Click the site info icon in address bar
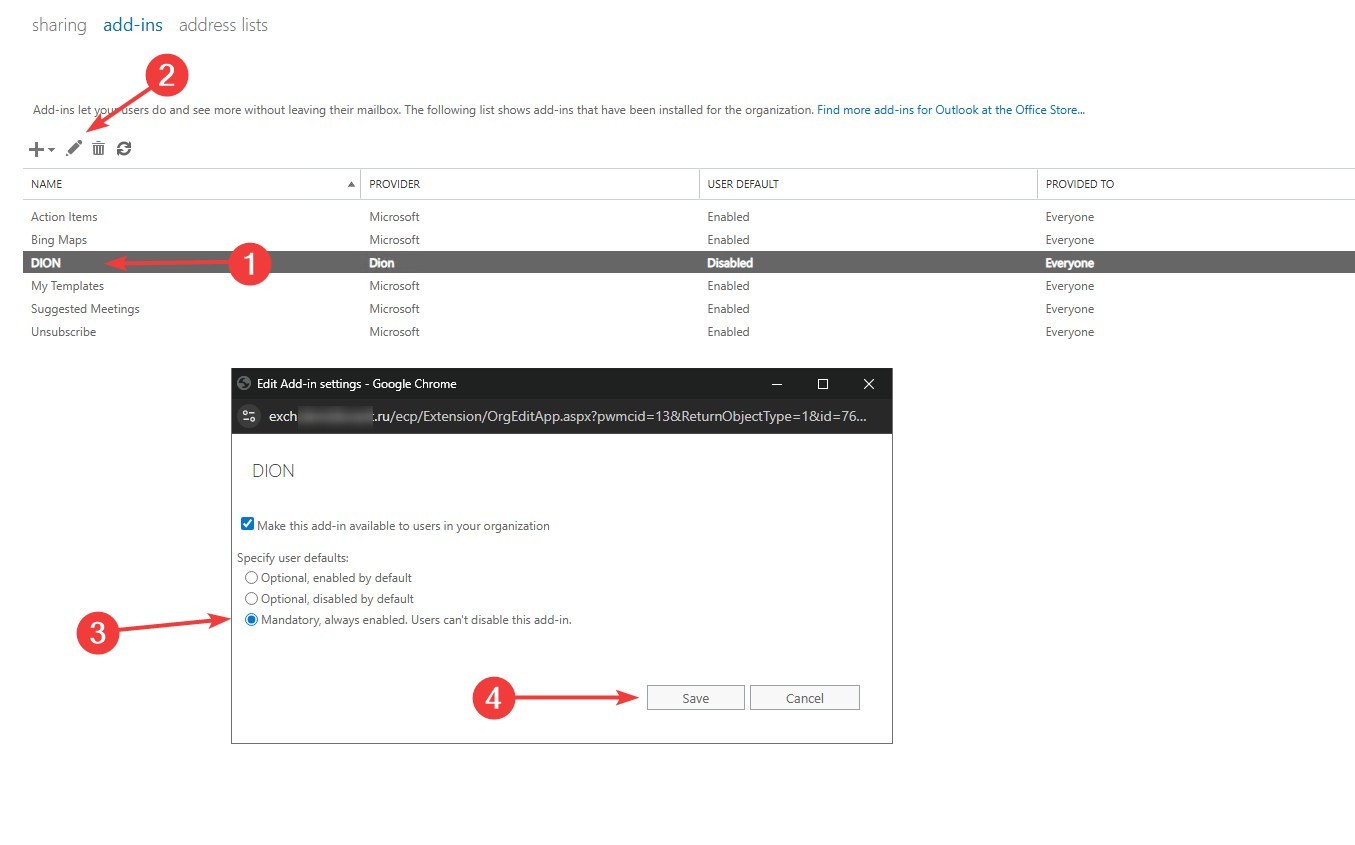 (x=250, y=416)
